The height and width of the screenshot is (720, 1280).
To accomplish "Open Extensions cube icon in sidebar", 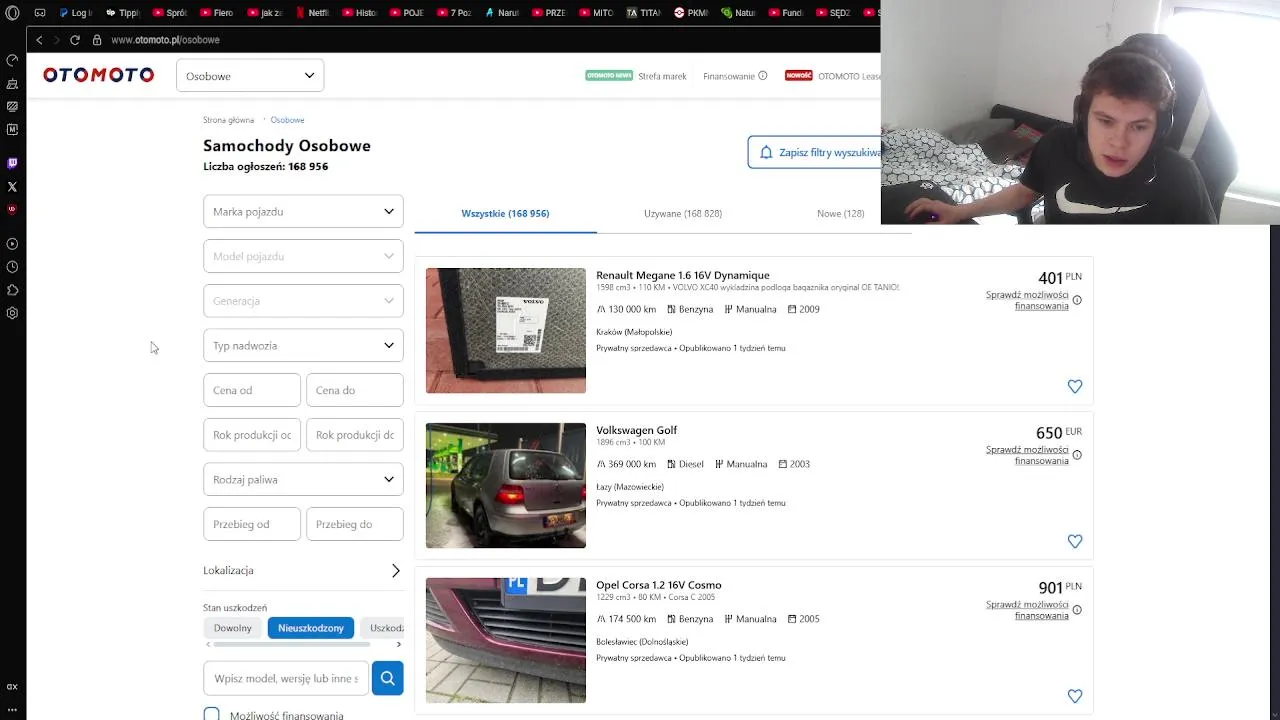I will click(12, 290).
